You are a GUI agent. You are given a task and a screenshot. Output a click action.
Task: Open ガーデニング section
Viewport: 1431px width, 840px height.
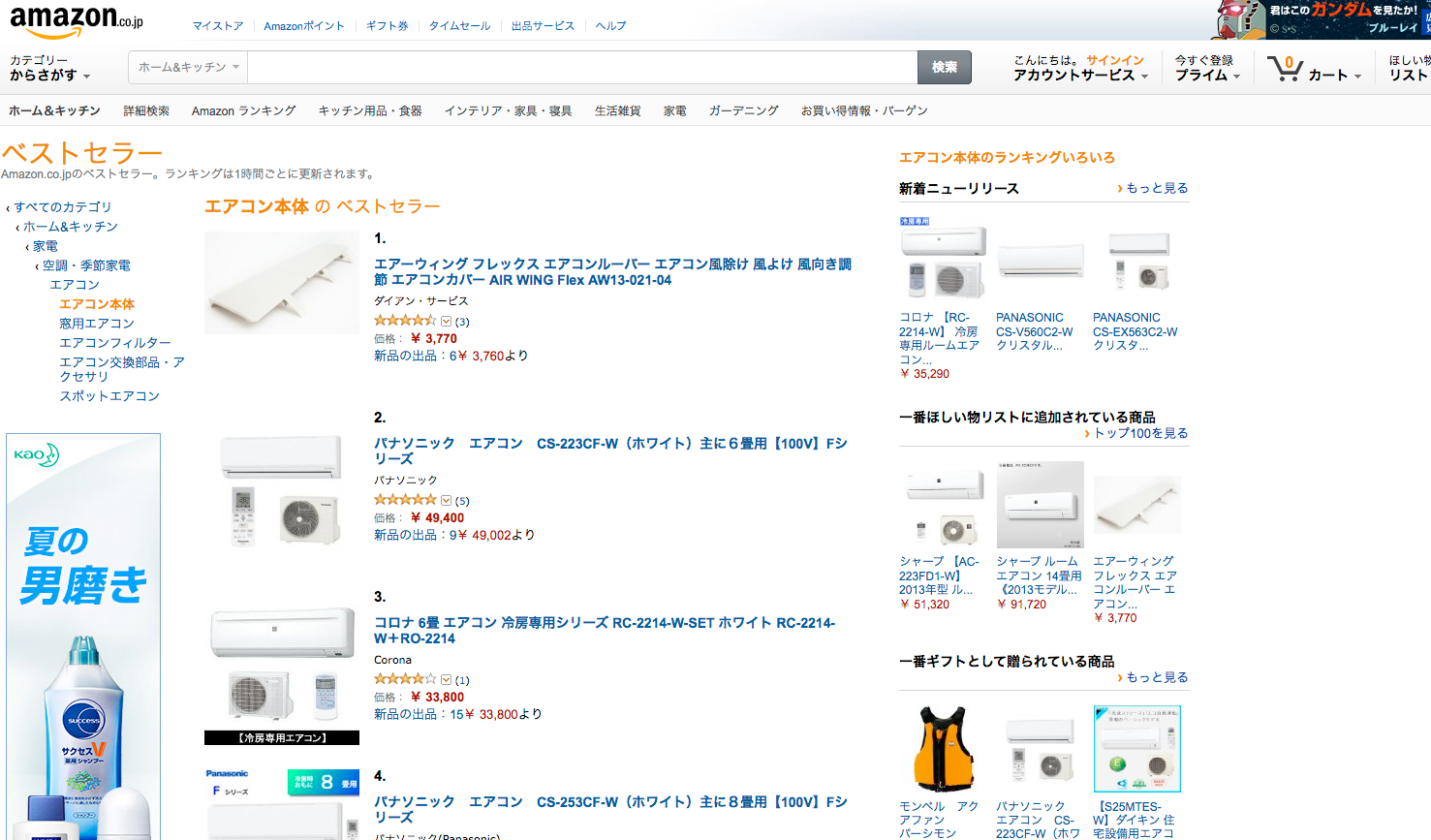(x=744, y=111)
